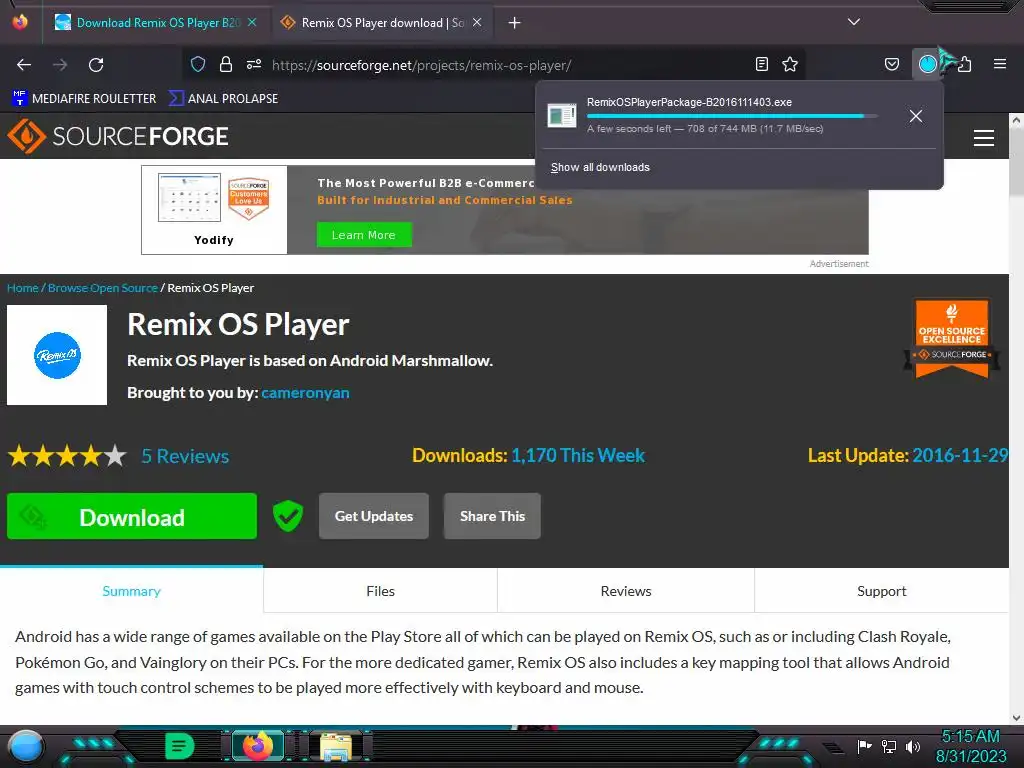Toggle reader view icon
Viewport: 1024px width, 768px height.
[x=761, y=64]
